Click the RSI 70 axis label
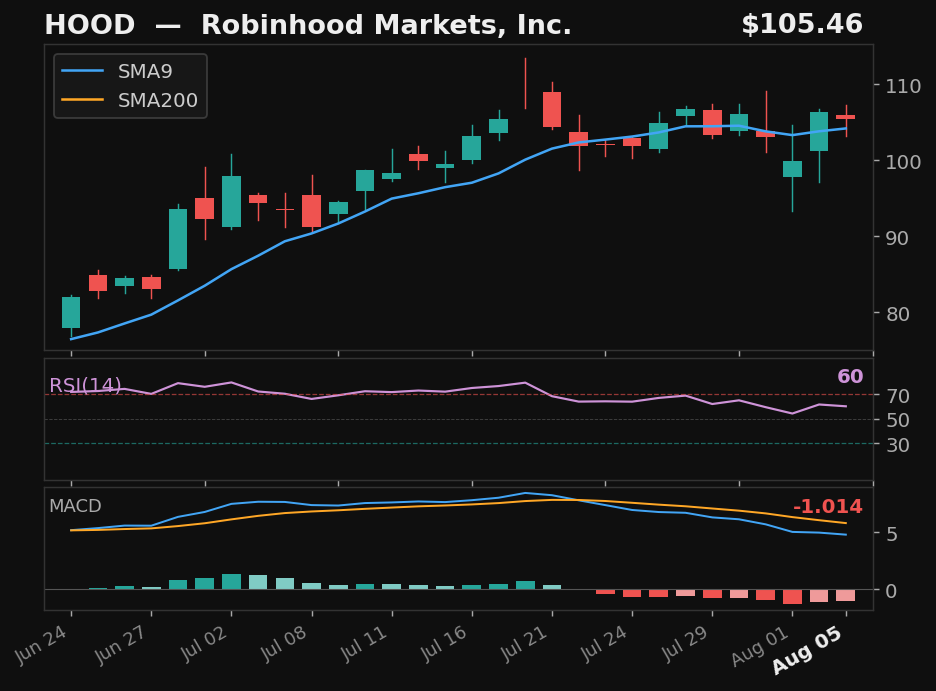The image size is (936, 691). [x=897, y=396]
